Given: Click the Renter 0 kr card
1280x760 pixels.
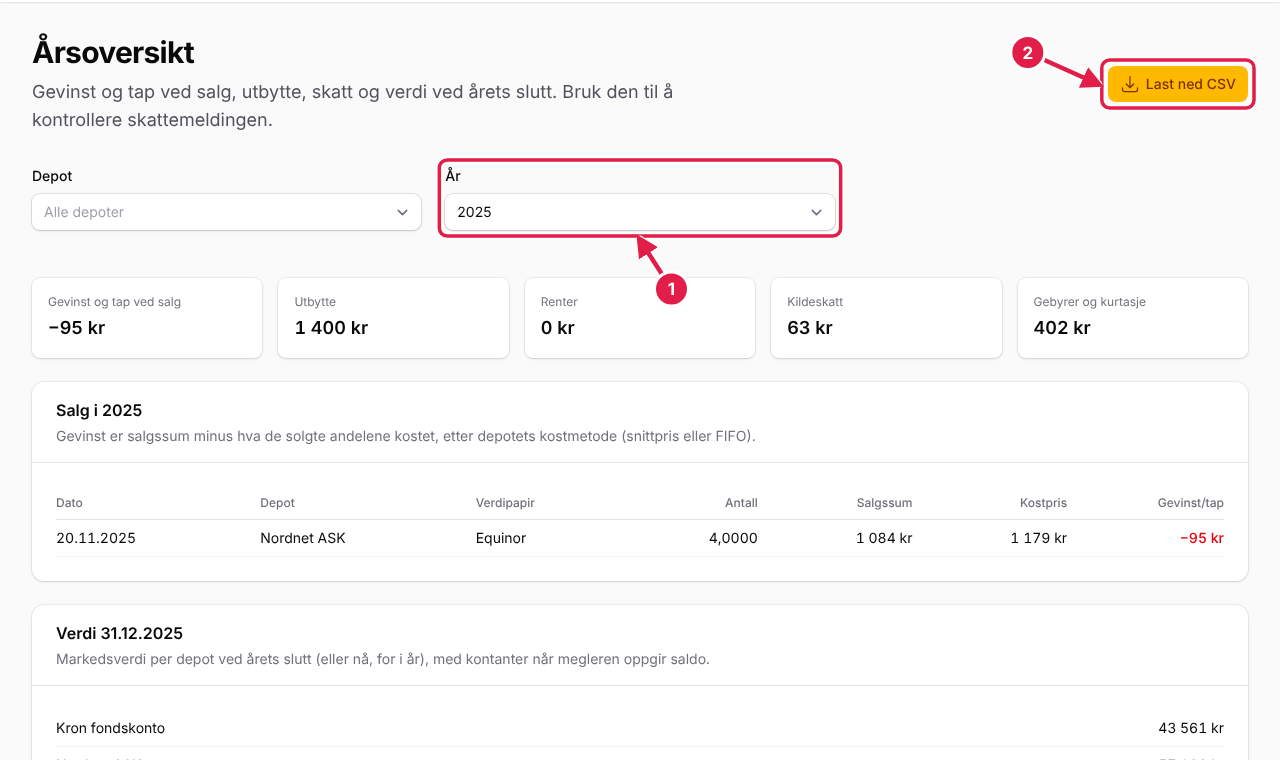Looking at the screenshot, I should click(x=640, y=318).
